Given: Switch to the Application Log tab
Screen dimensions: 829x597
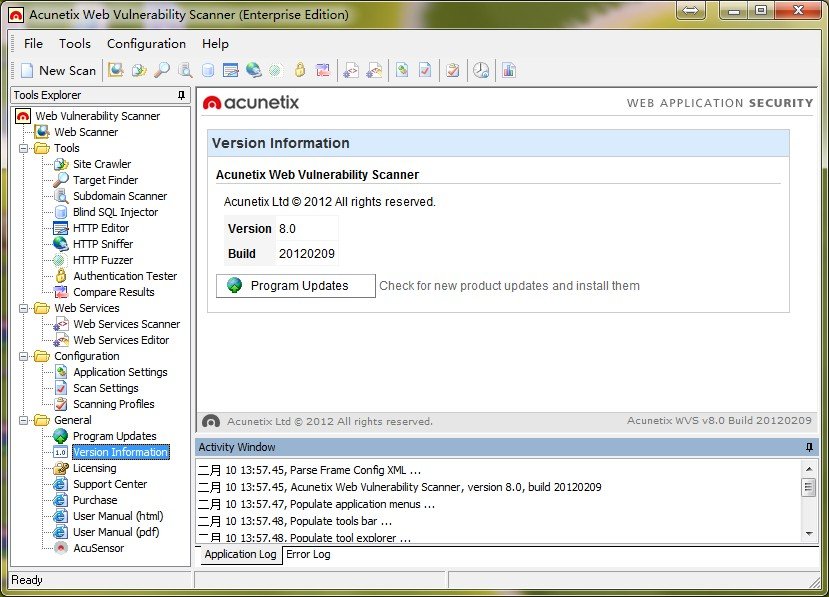Looking at the screenshot, I should click(x=241, y=555).
